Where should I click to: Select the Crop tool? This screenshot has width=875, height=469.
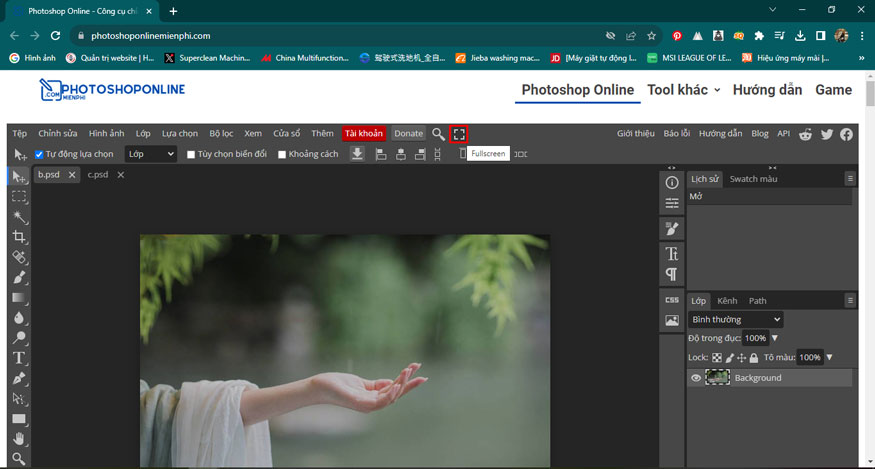tap(19, 237)
